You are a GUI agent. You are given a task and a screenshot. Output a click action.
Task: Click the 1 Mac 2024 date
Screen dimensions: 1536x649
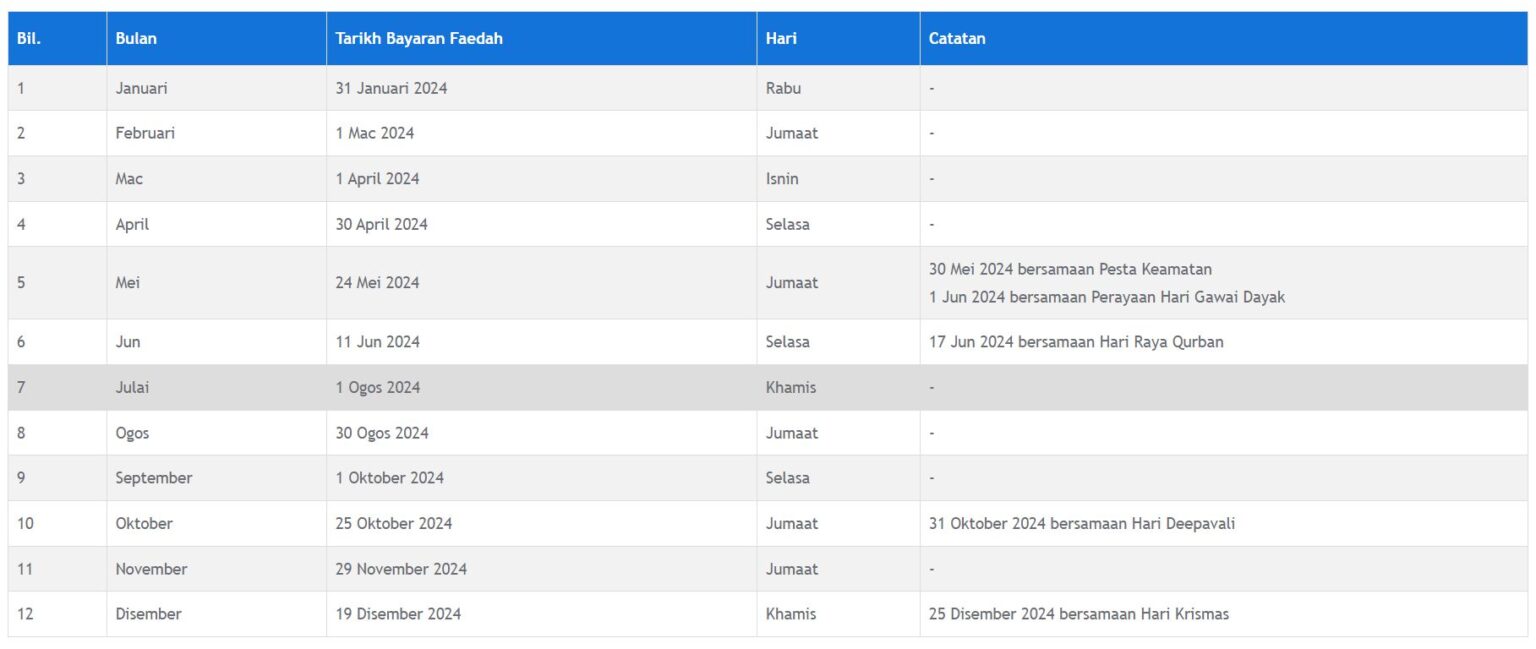375,133
